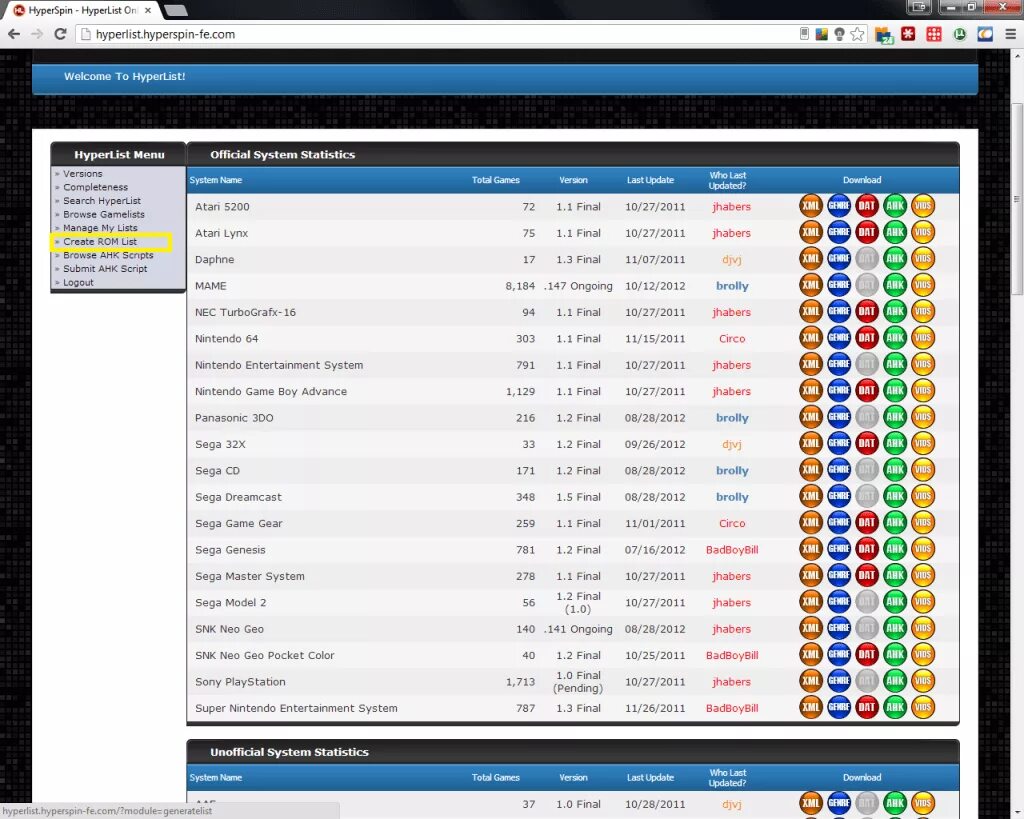
Task: Open the VIDS download for Panasonic 3DO
Action: click(x=923, y=417)
